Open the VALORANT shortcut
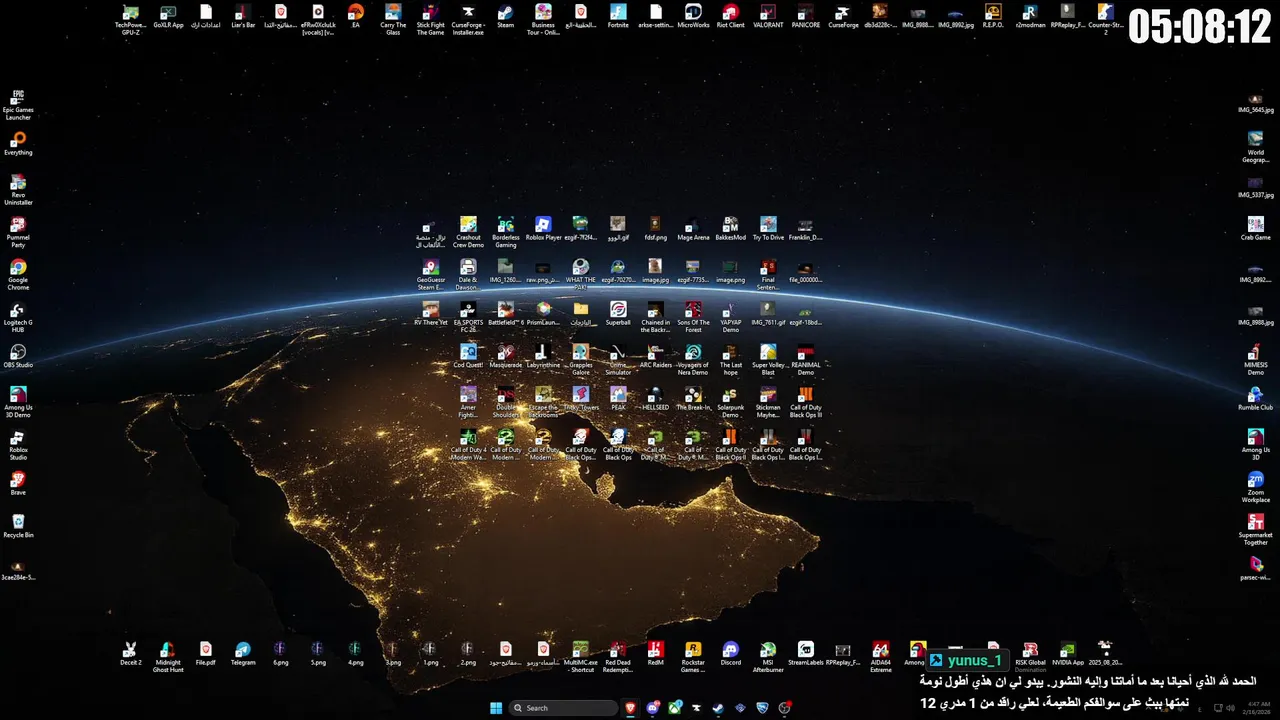 [768, 17]
